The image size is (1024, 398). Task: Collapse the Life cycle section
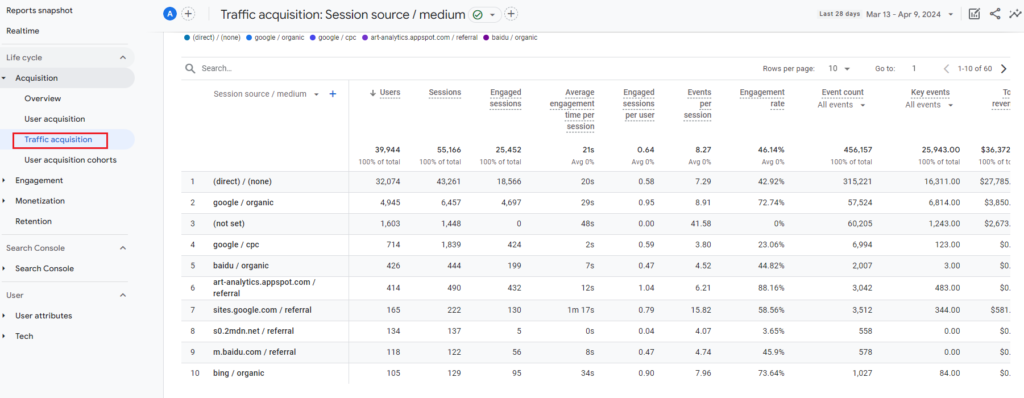[123, 58]
